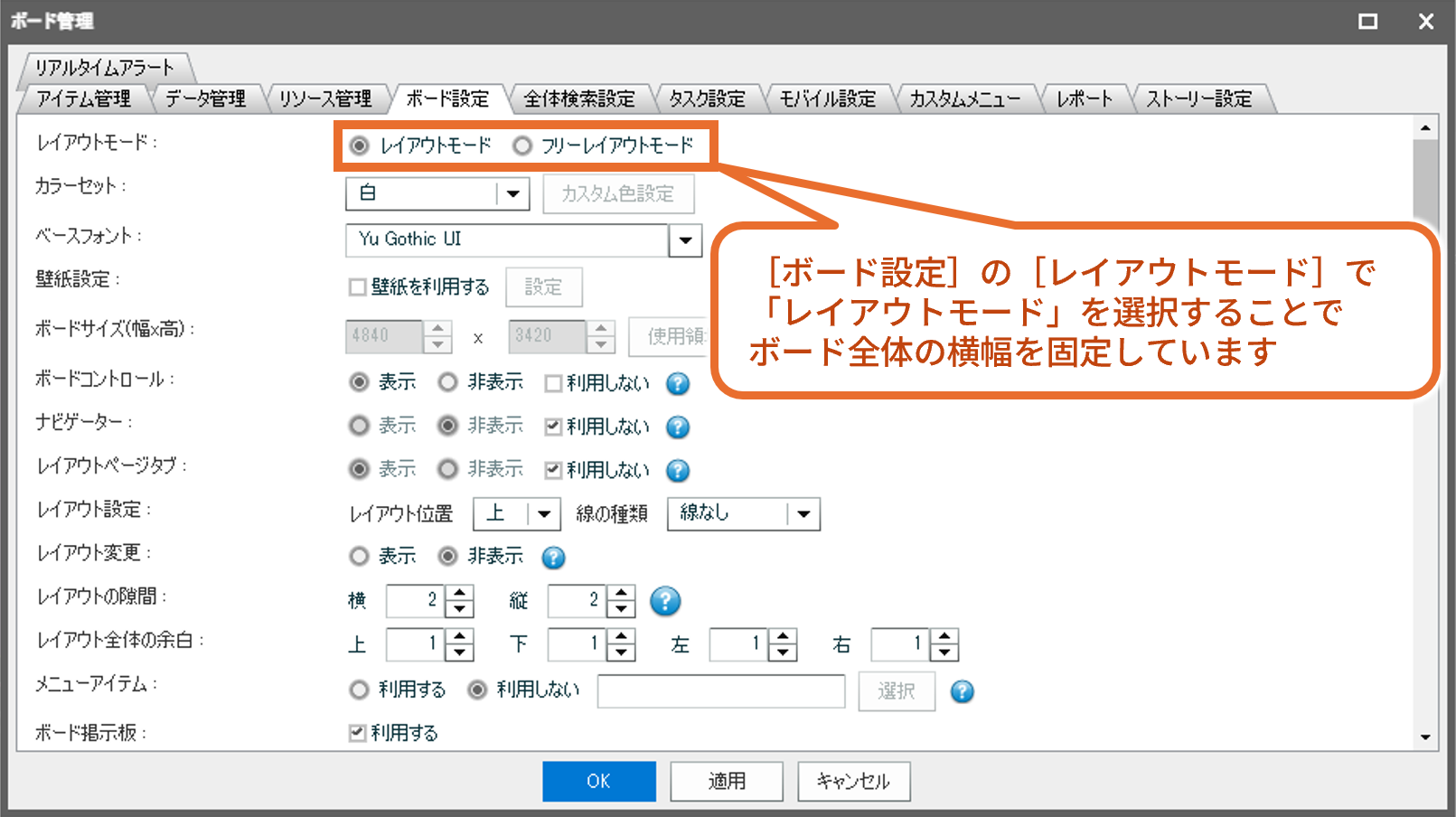1456x817 pixels.
Task: Click the メニューアイテム text field
Action: point(721,691)
